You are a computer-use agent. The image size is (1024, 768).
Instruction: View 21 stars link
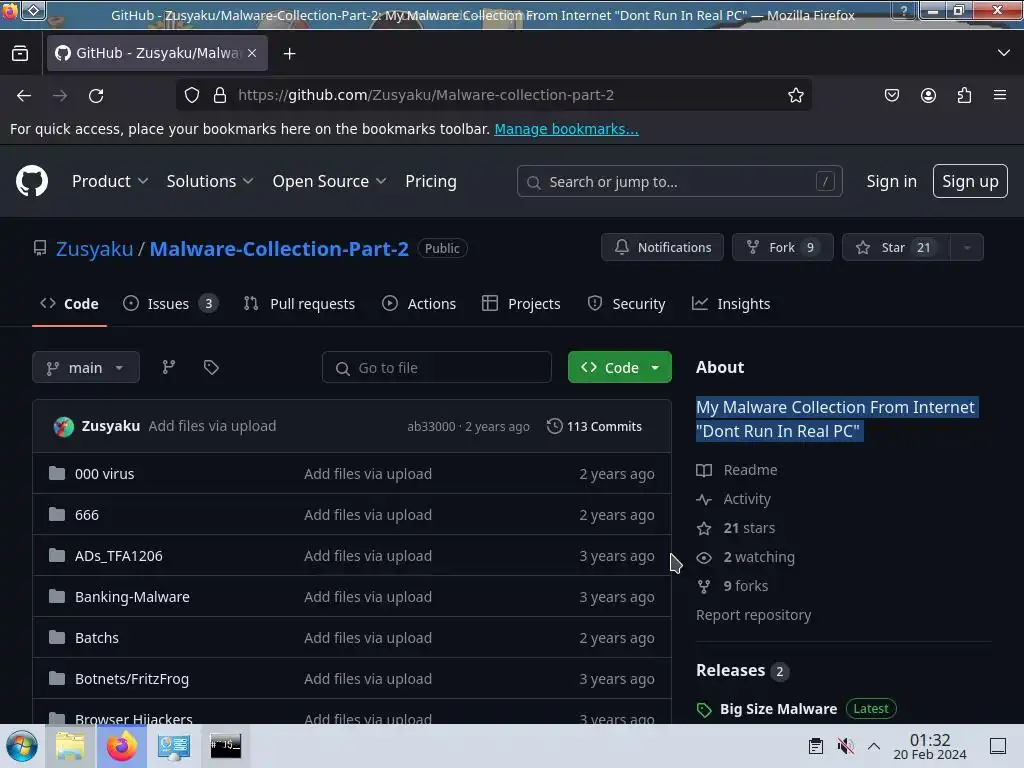(735, 528)
